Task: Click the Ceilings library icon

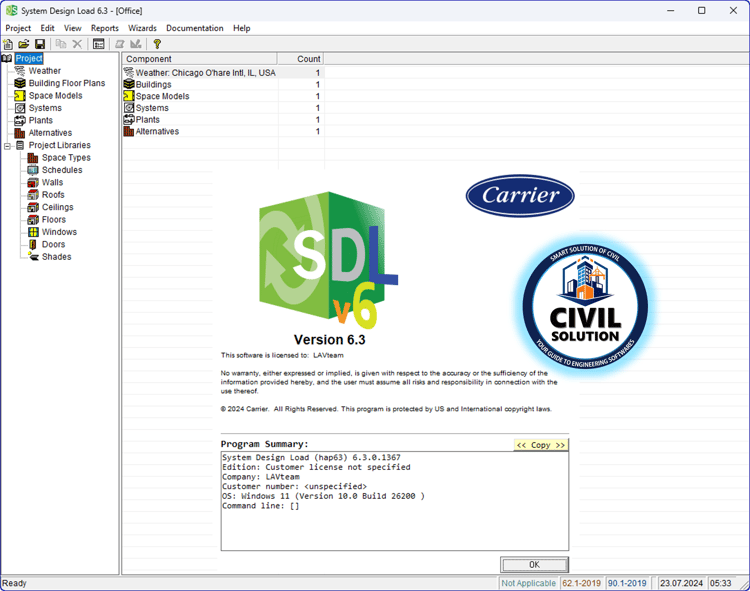Action: pos(33,208)
